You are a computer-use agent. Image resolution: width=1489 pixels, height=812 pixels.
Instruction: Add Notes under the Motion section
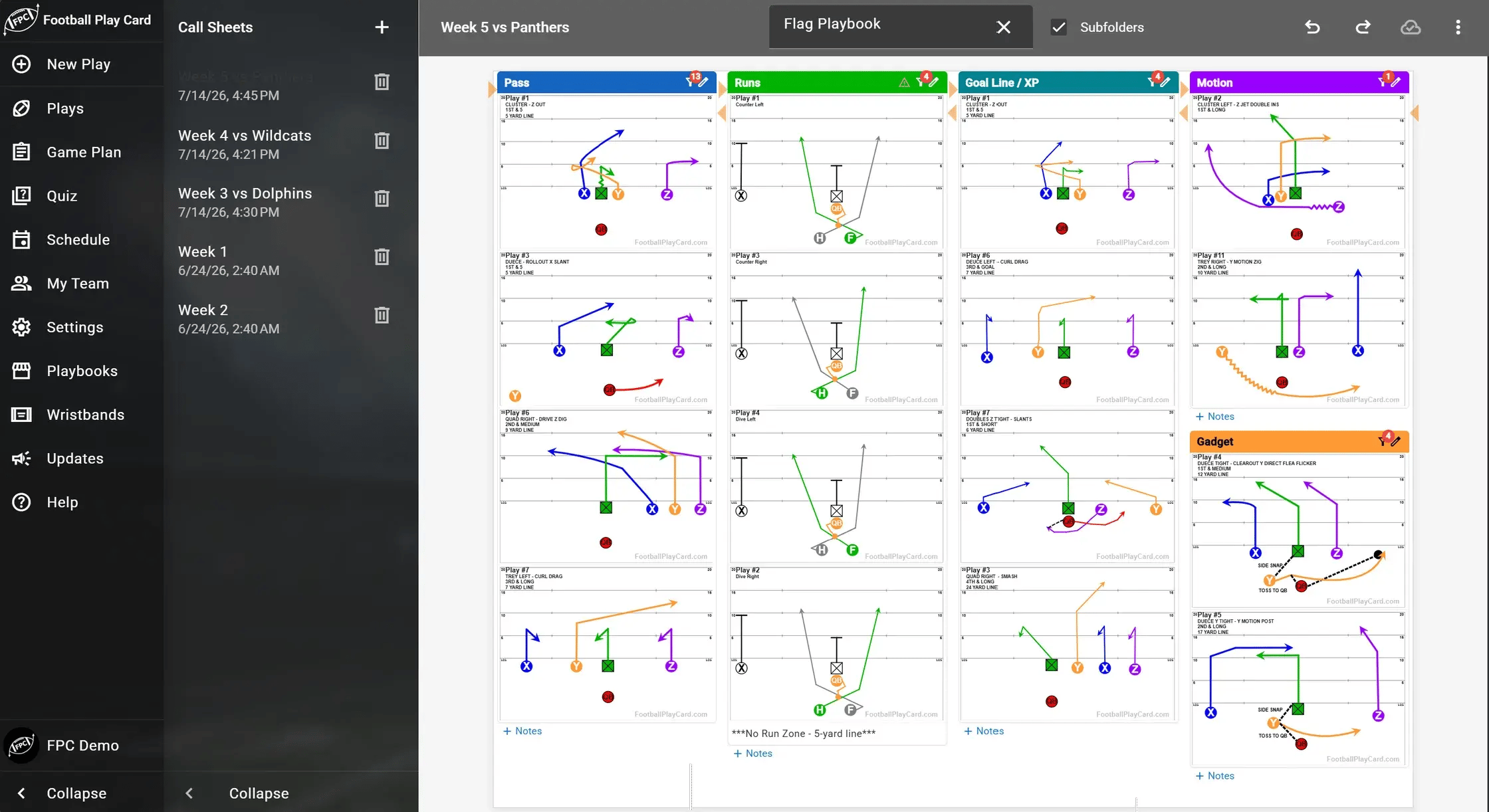[x=1214, y=417]
